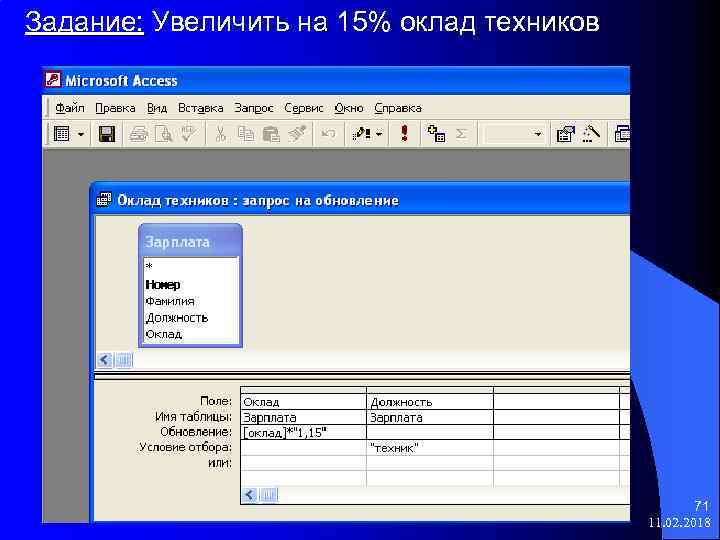Viewport: 720px width, 540px height.
Task: Click lower grid horizontal scroll thumb
Action: [269, 495]
